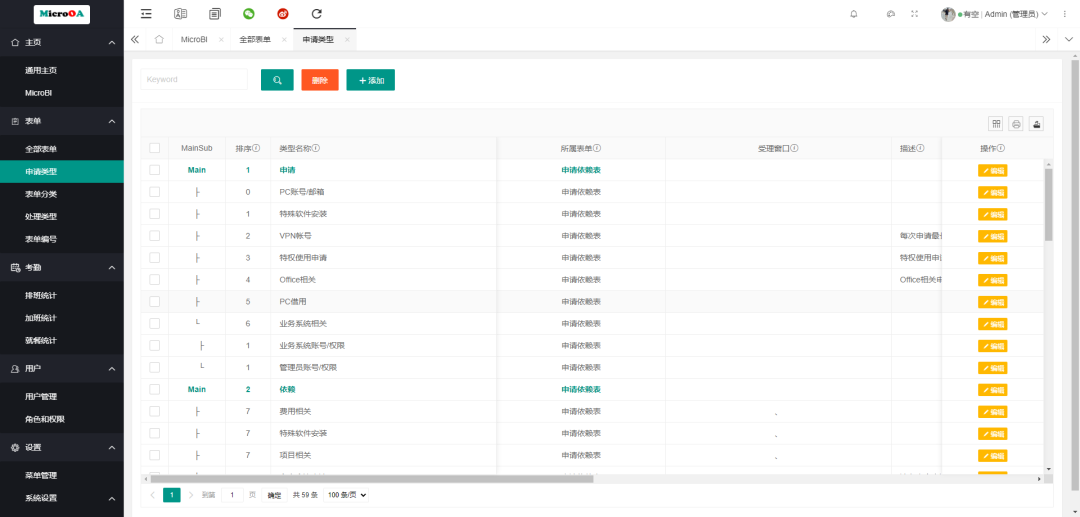
Task: Click the sidebar collapse icon in top bar
Action: click(x=146, y=14)
